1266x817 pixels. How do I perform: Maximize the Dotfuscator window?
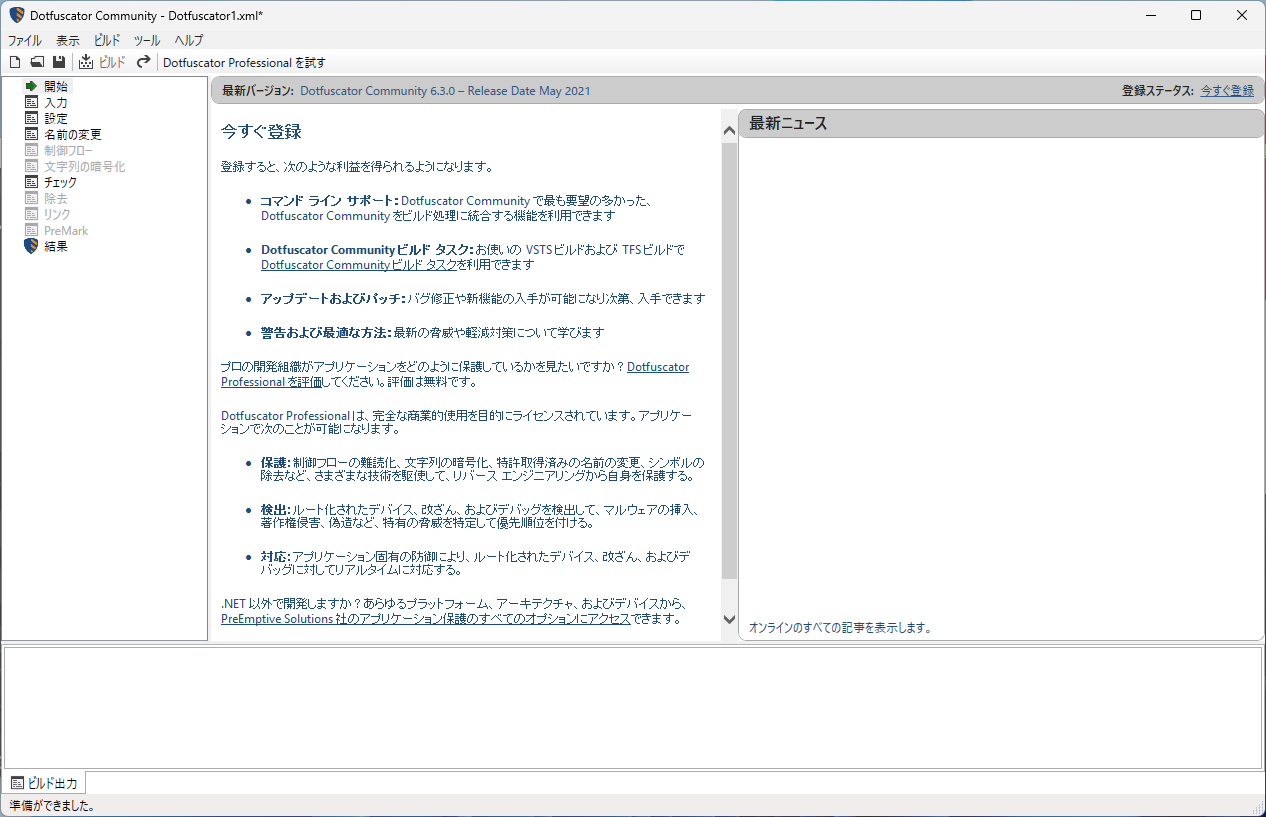point(1196,15)
